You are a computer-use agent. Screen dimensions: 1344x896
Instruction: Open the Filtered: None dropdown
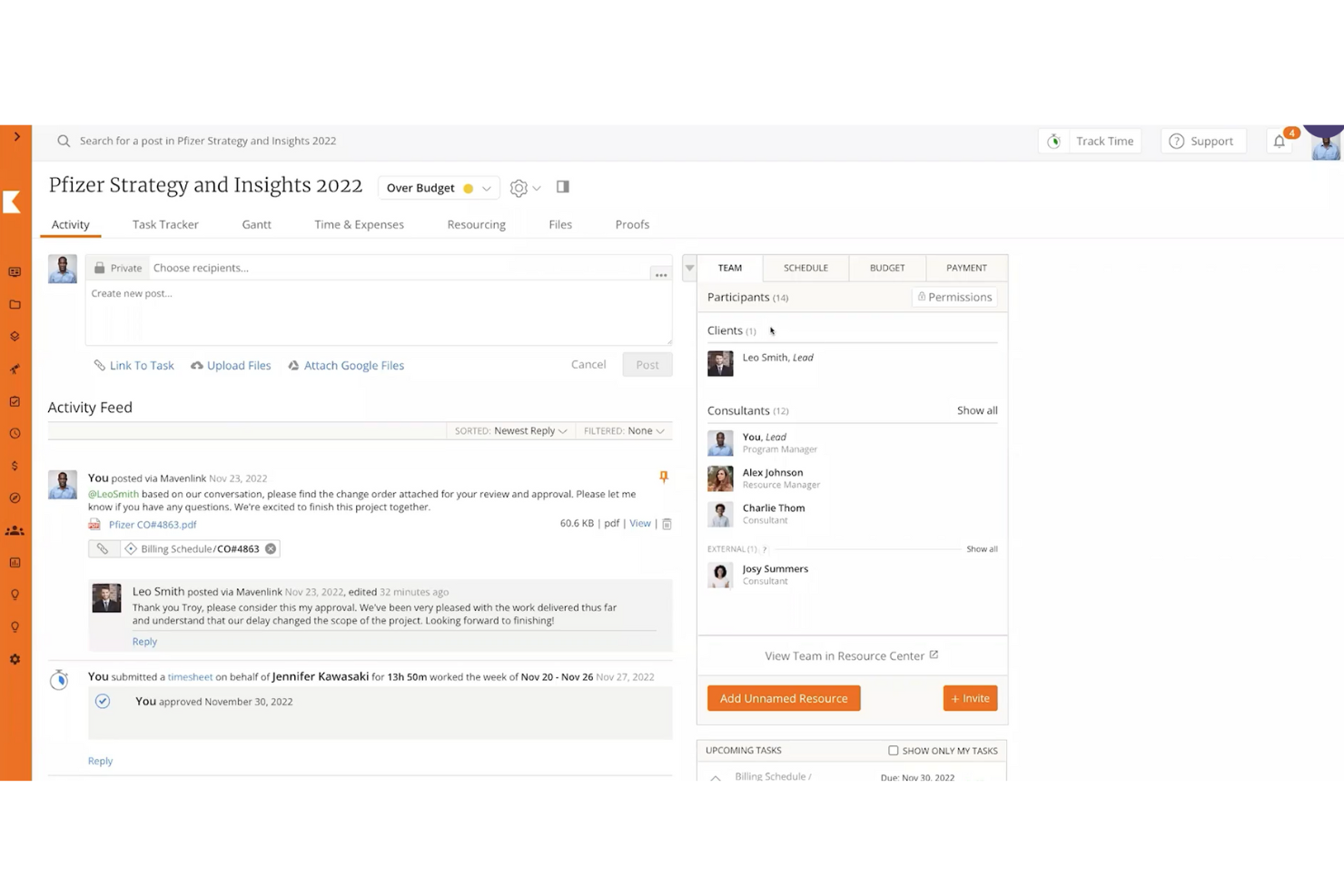[624, 431]
